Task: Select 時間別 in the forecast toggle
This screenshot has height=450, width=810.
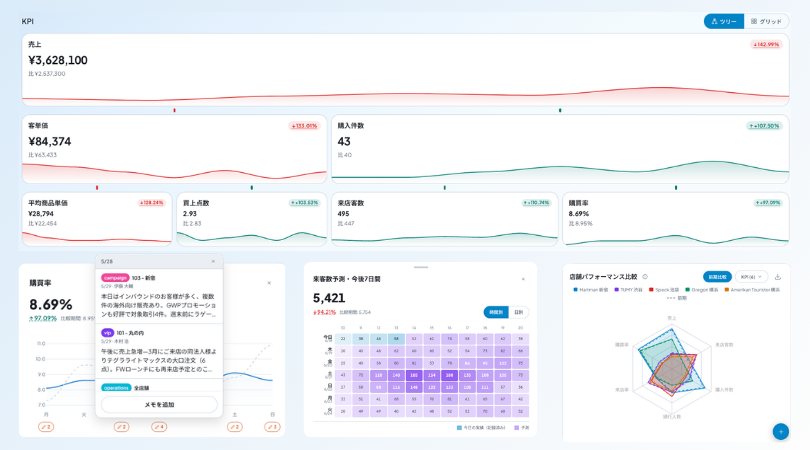Action: coord(496,312)
